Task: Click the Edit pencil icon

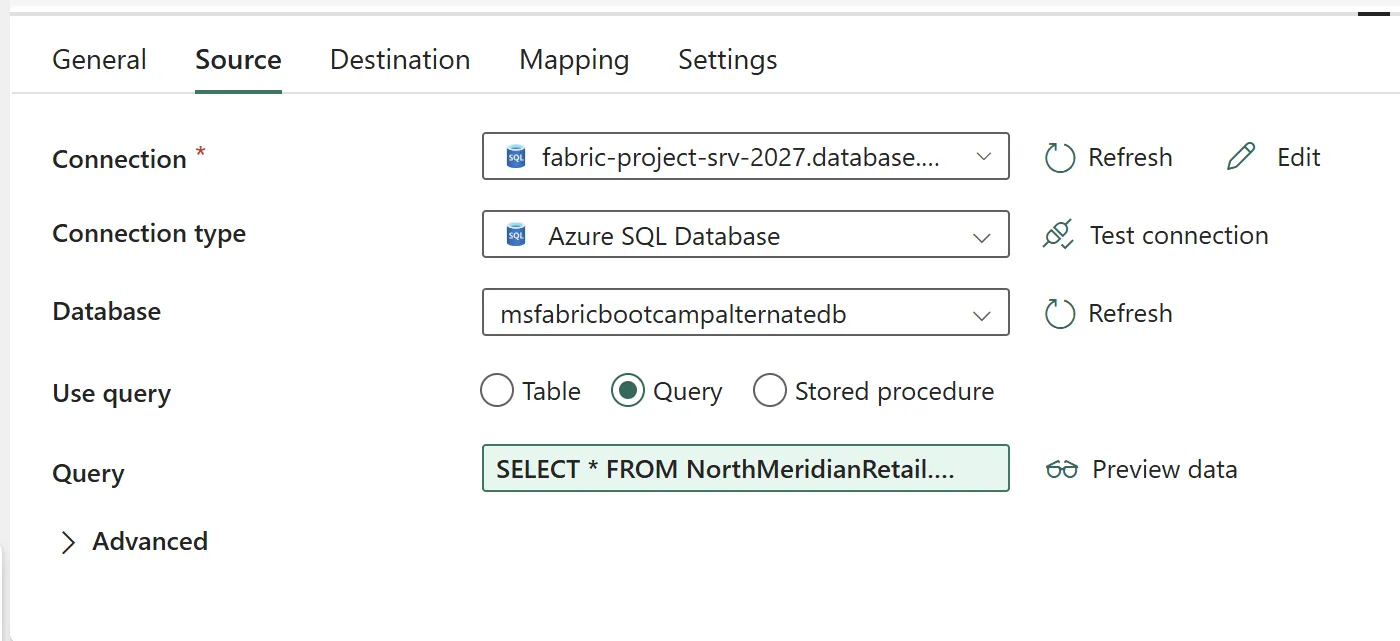Action: (x=1241, y=157)
